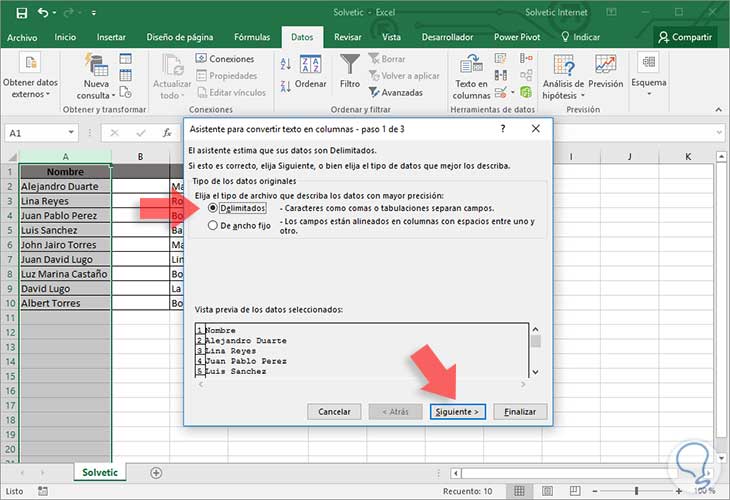Open the Name Box dropdown arrow

point(71,133)
